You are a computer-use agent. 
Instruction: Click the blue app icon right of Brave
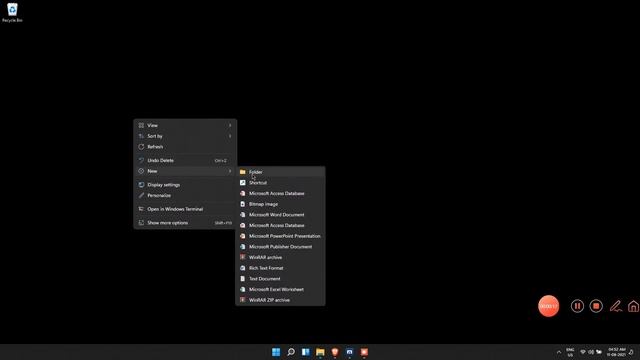coord(350,352)
